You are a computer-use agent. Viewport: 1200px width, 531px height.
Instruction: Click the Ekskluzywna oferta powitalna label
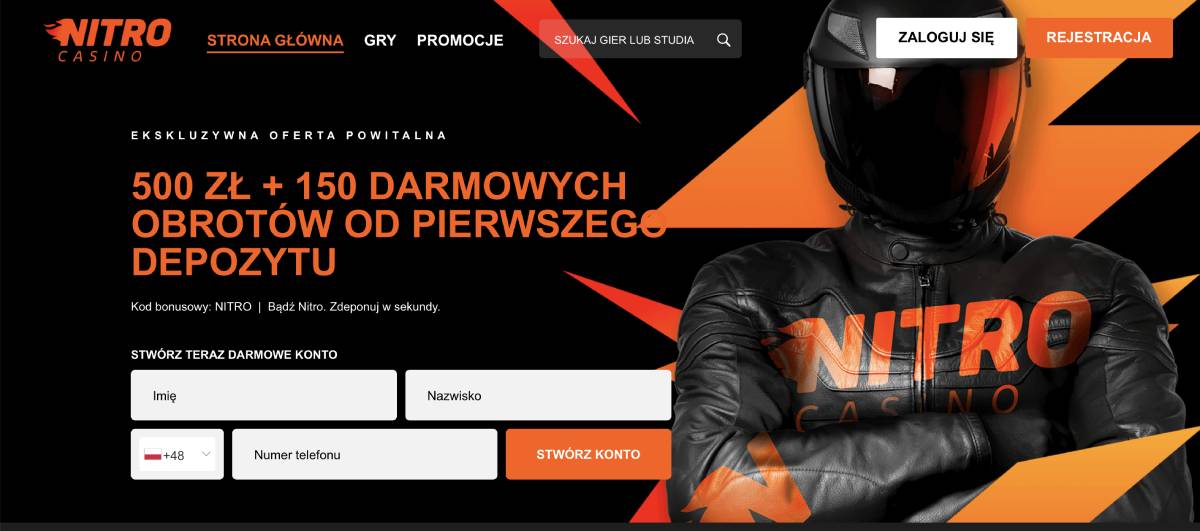tap(289, 135)
